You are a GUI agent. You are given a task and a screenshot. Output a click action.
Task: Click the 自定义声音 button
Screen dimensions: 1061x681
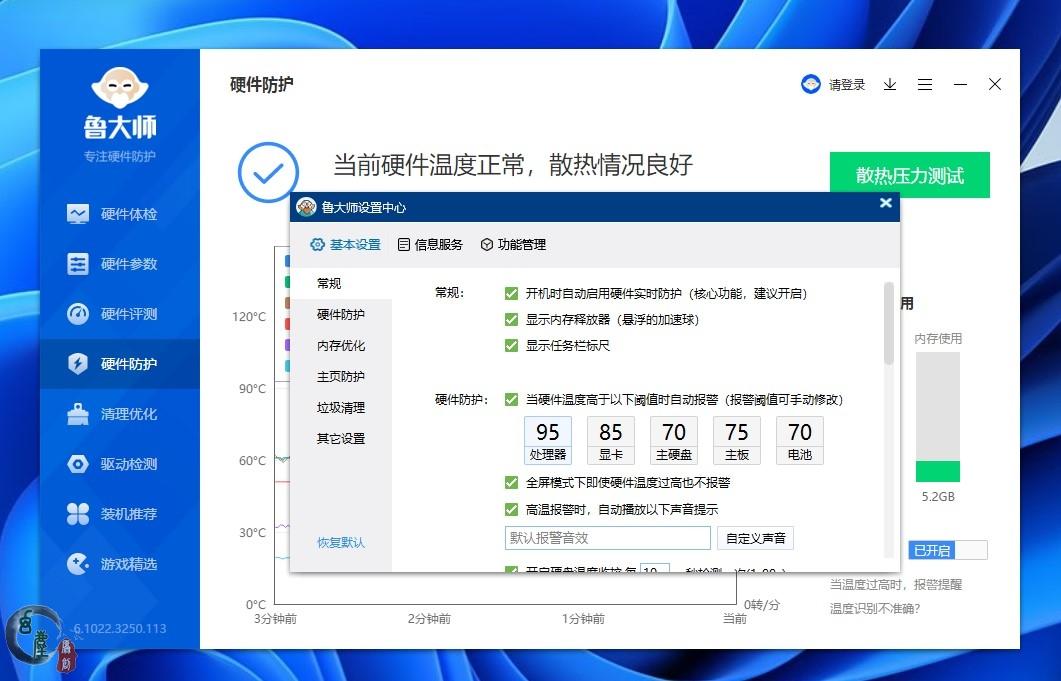(755, 538)
